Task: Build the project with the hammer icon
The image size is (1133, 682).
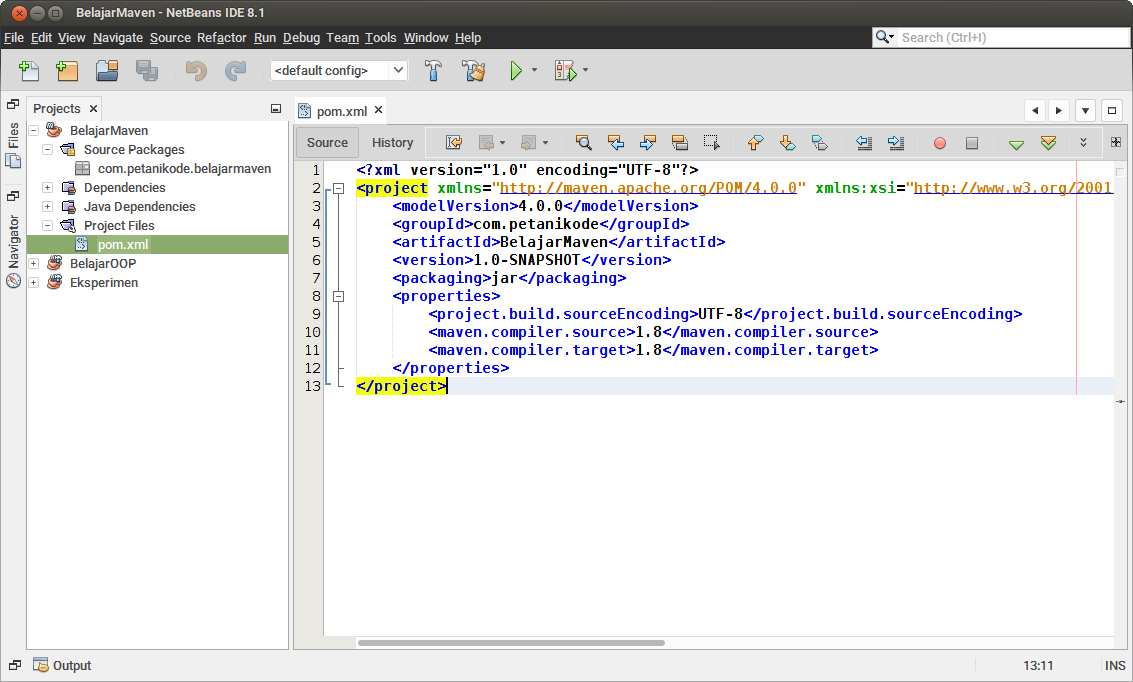Action: pos(433,70)
